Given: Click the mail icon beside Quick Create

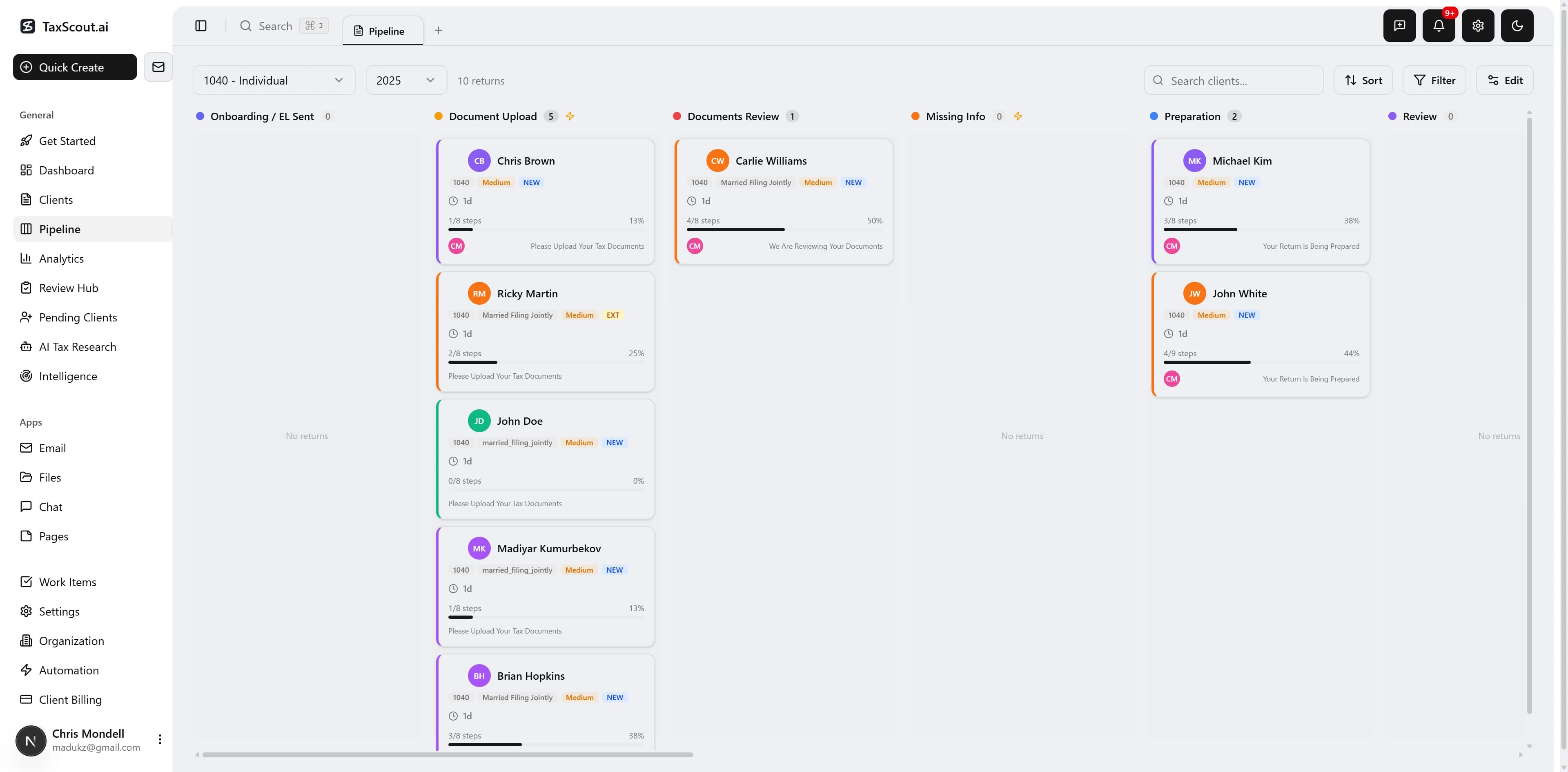Looking at the screenshot, I should point(158,67).
